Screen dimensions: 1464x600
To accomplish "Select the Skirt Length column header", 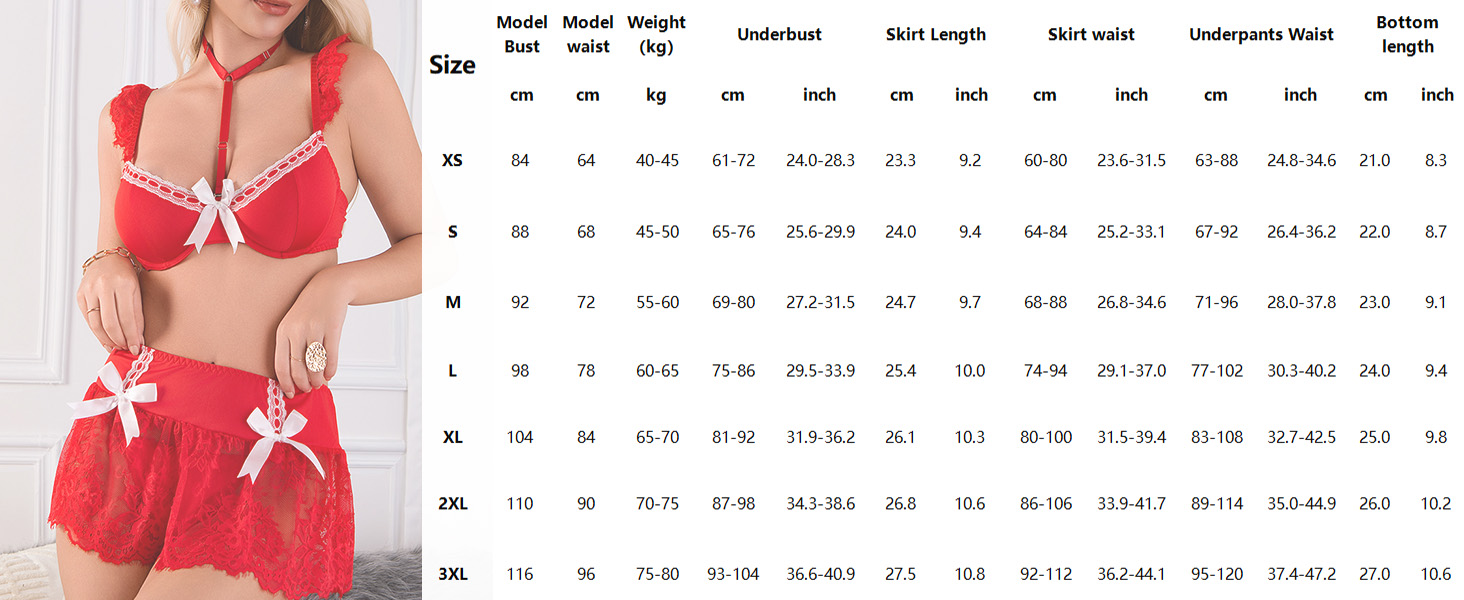I will click(x=935, y=35).
